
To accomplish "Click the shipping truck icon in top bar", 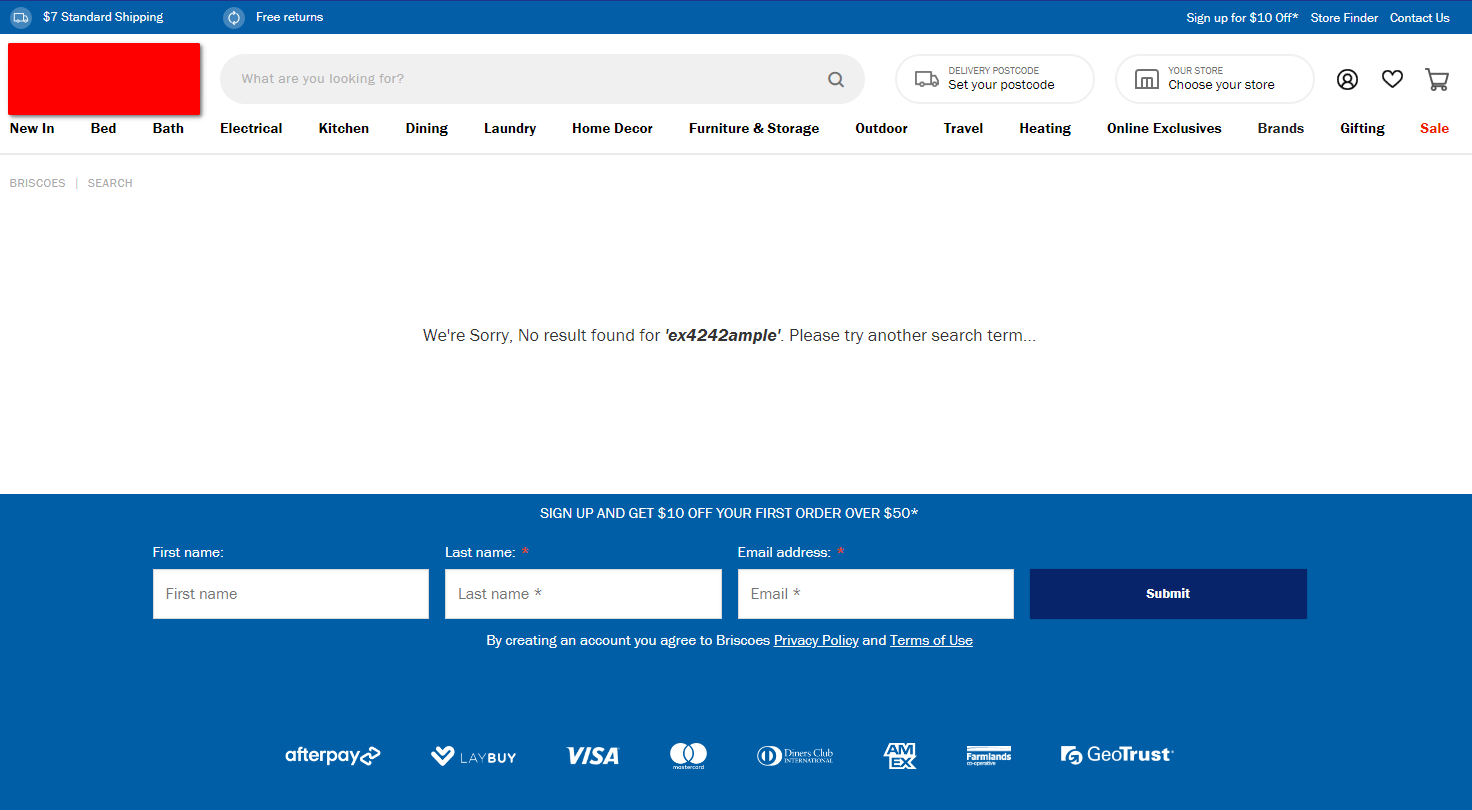I will tap(21, 17).
